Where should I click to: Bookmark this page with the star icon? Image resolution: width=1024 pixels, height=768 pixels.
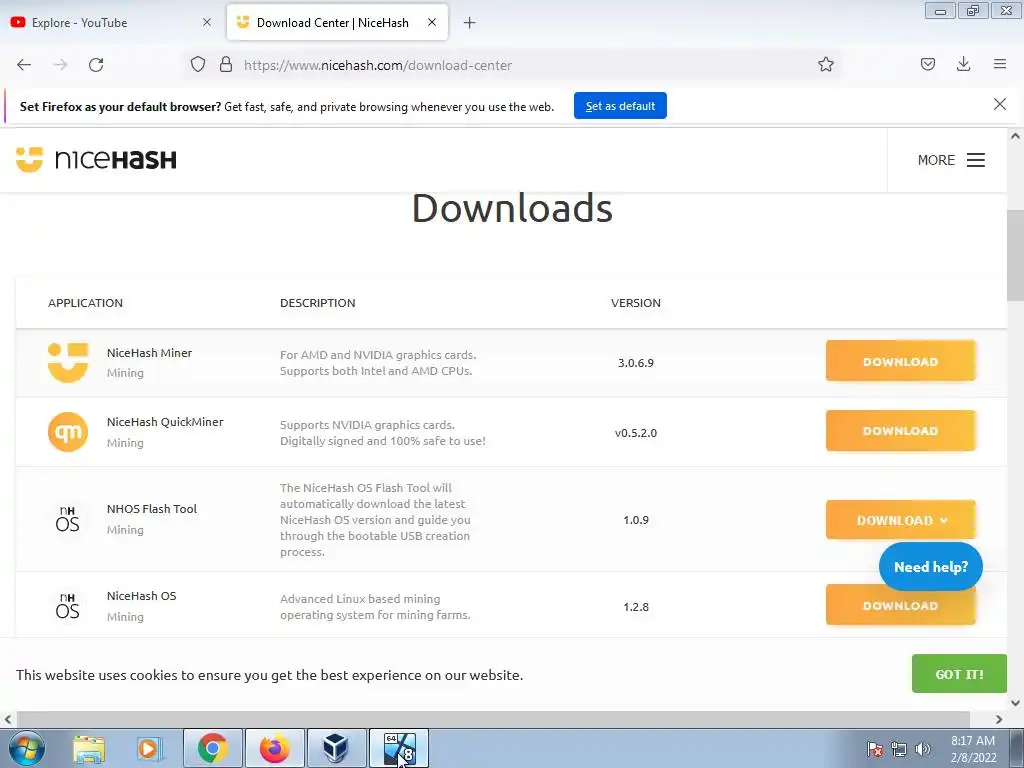coord(826,64)
